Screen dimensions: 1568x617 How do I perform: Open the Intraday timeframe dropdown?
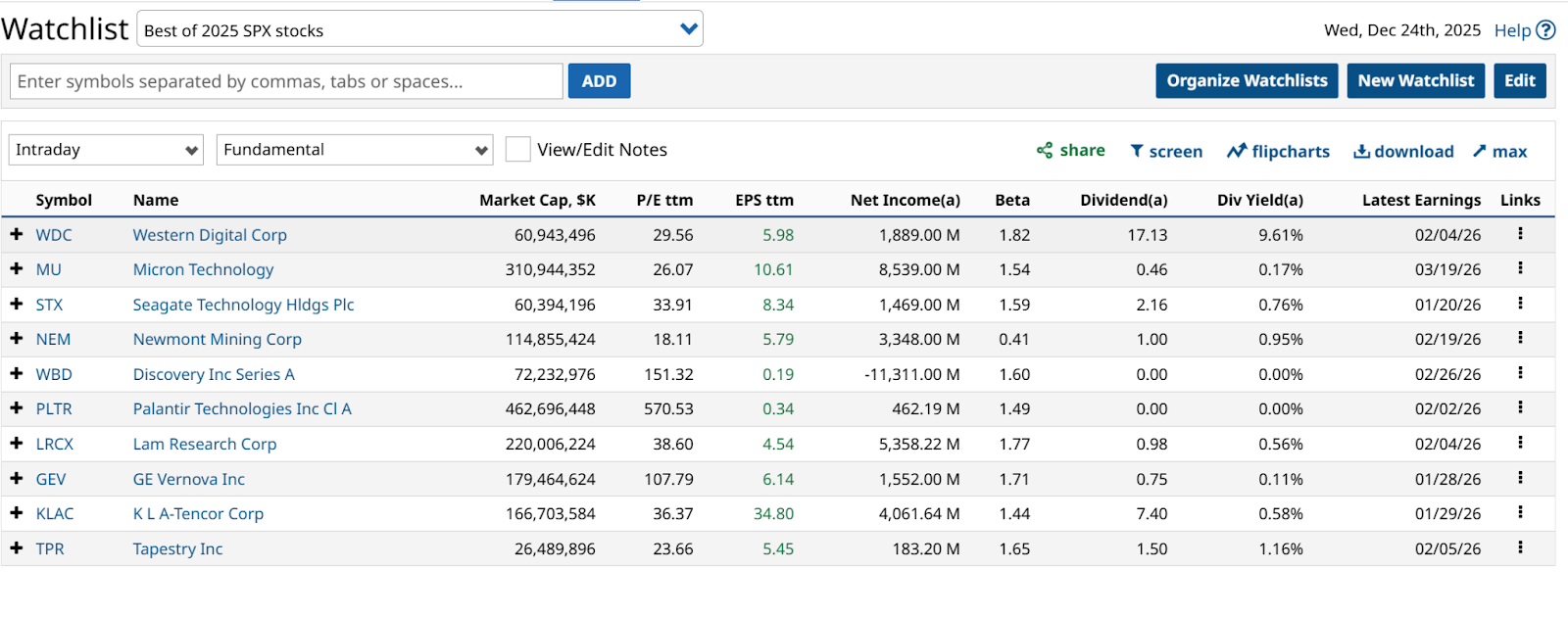point(106,150)
